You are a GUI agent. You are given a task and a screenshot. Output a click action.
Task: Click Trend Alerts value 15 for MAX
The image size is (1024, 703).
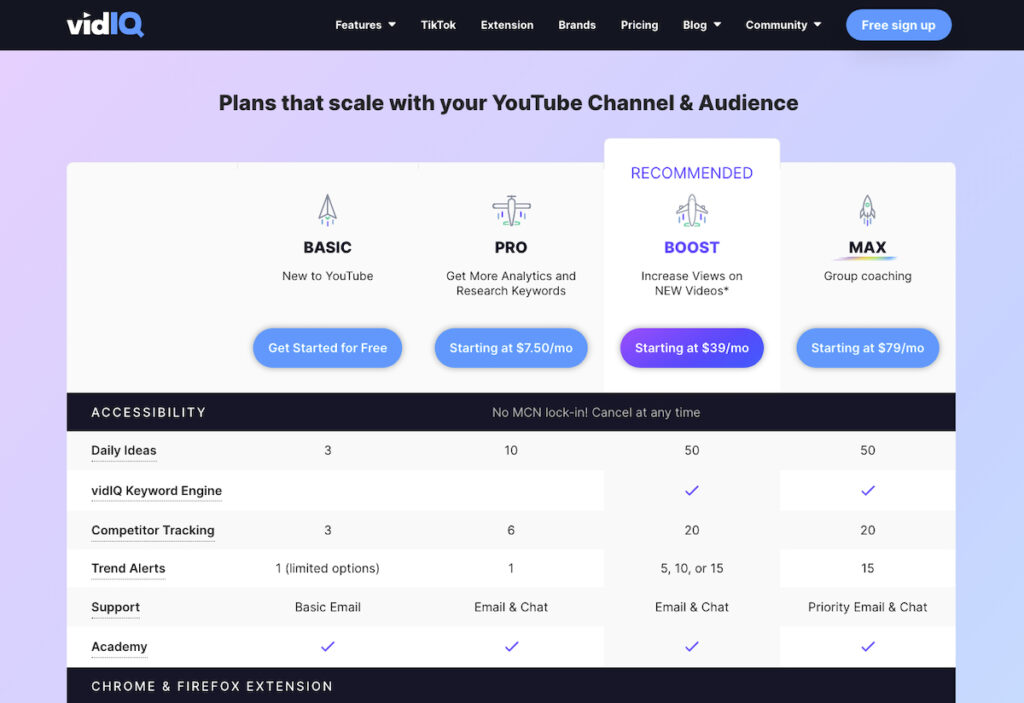[x=867, y=568]
